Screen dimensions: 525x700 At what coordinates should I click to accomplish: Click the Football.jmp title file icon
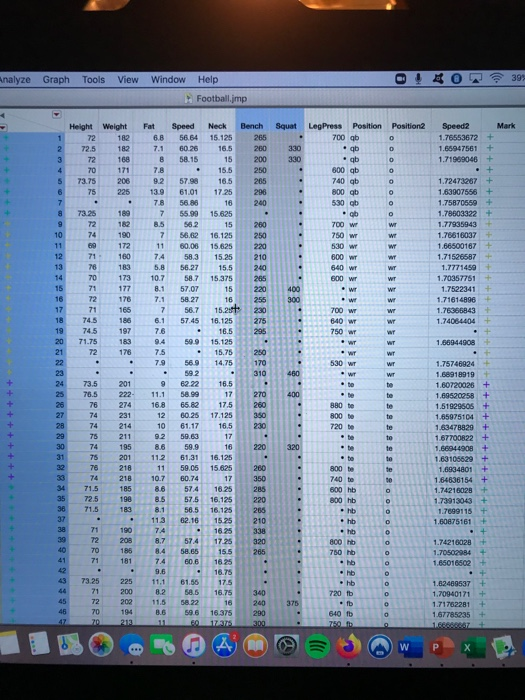tap(189, 98)
